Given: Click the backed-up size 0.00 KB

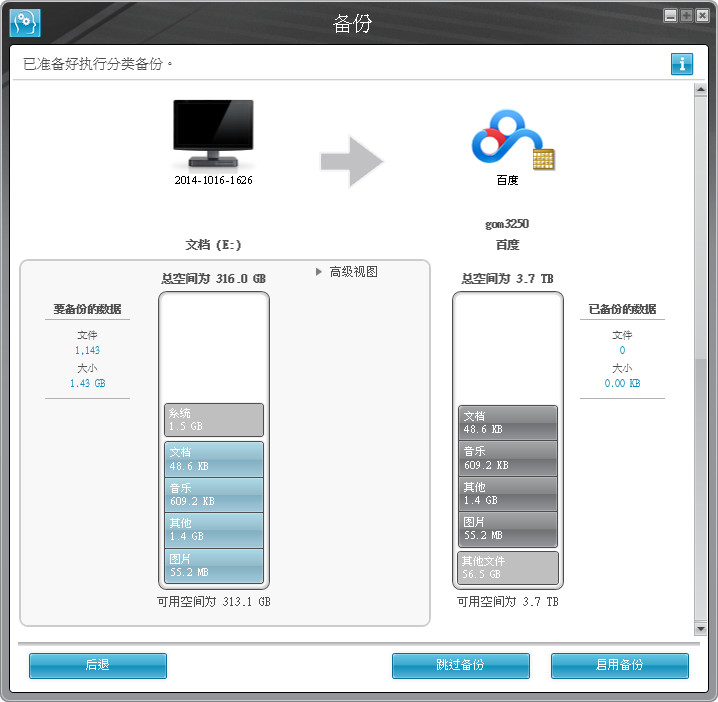Looking at the screenshot, I should click(622, 383).
